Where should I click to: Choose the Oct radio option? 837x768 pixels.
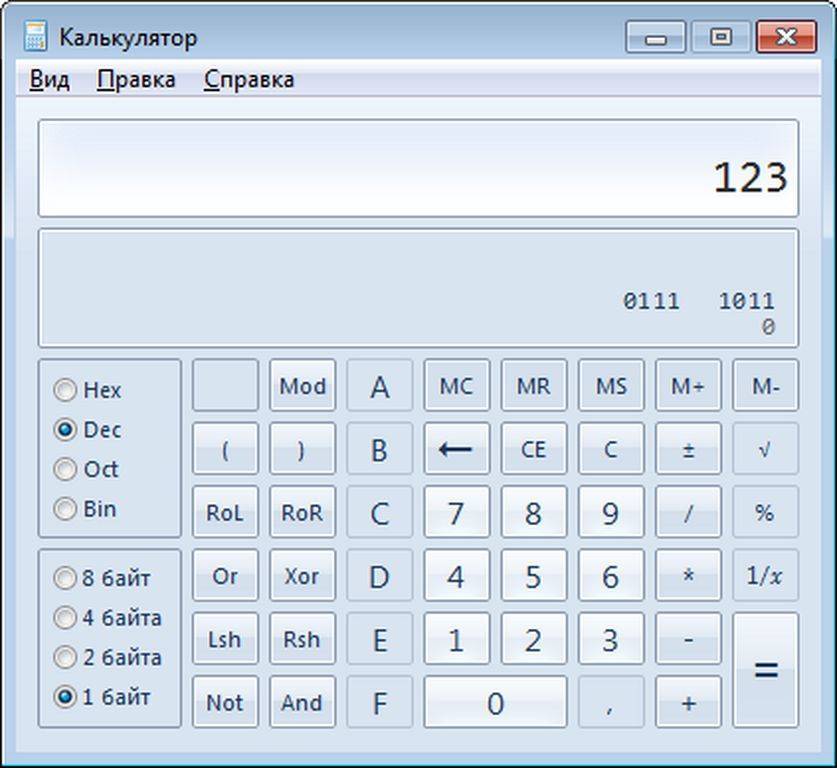coord(66,469)
